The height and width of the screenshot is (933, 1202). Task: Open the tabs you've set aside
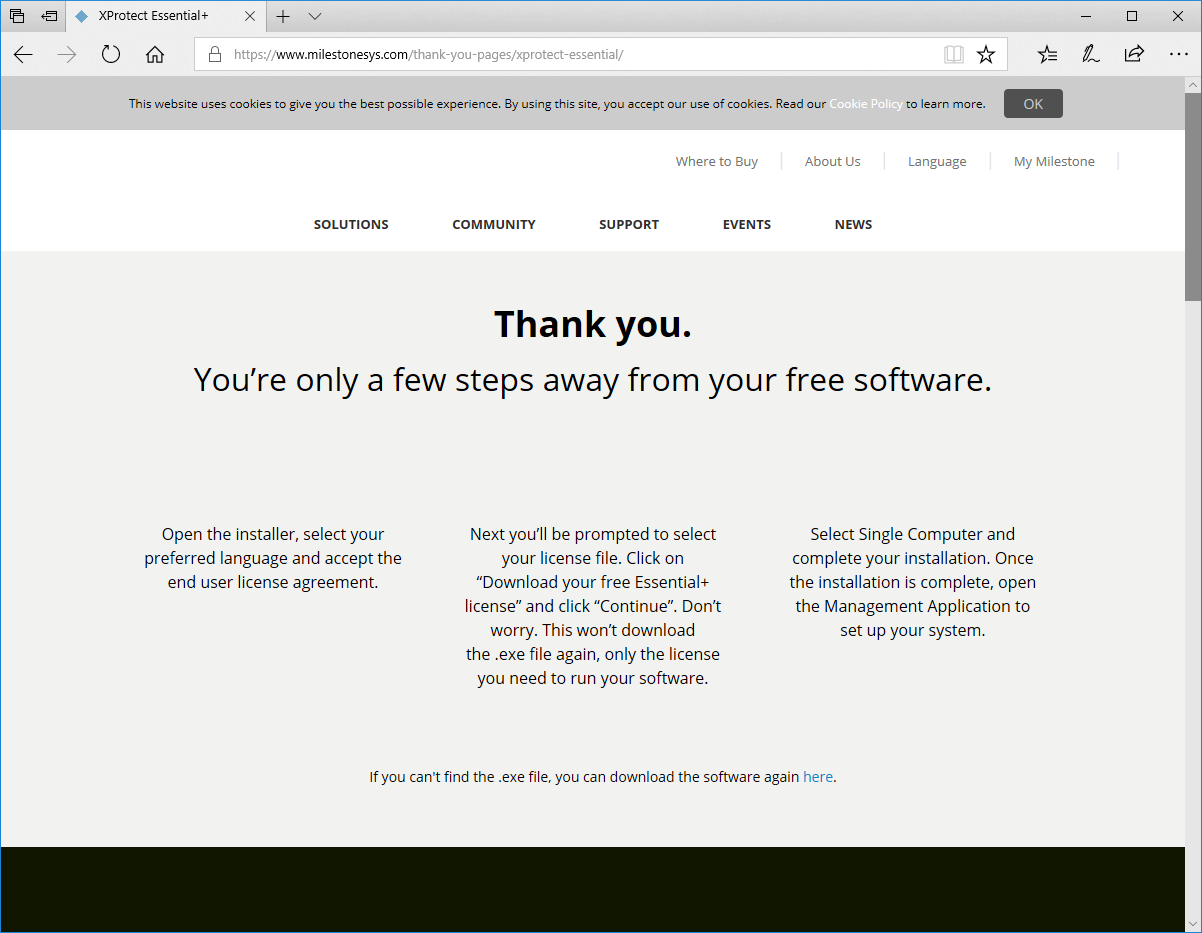[x=17, y=16]
